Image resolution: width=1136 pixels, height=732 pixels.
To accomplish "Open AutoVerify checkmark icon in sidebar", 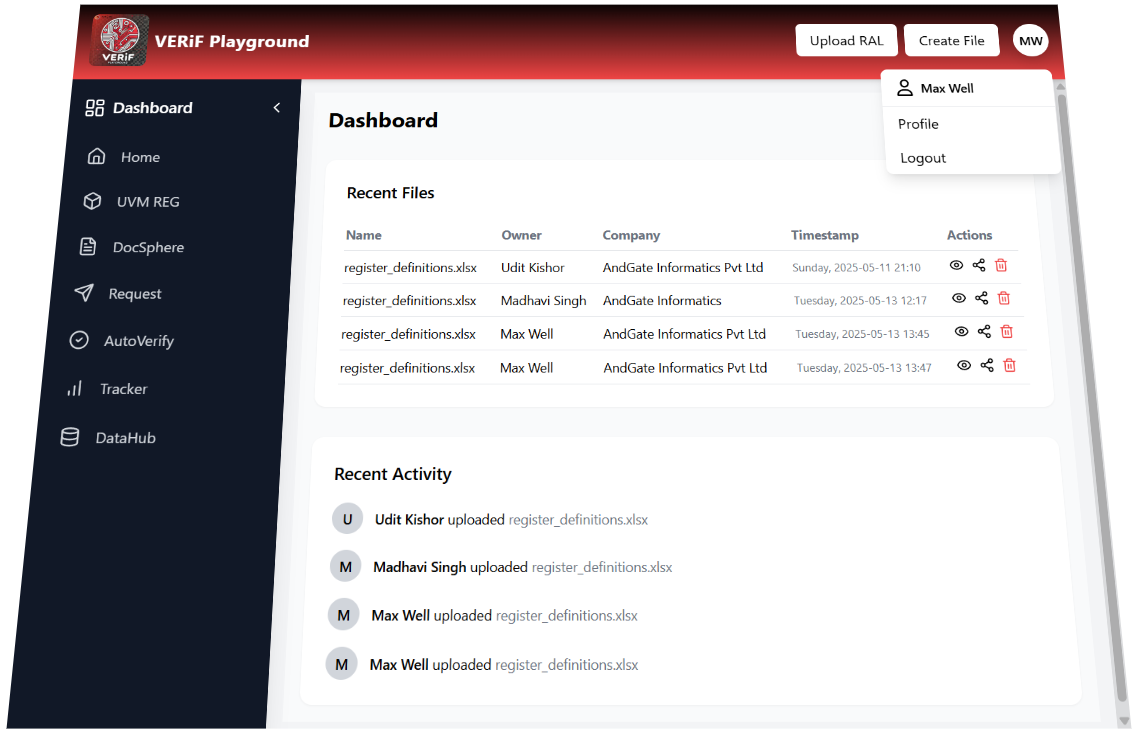I will (79, 340).
